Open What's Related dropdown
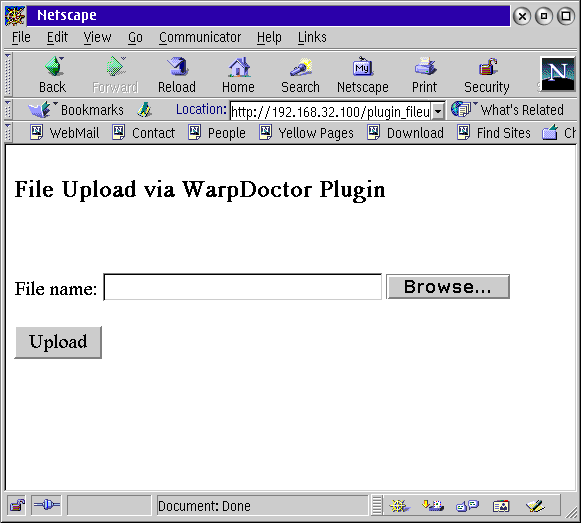Screen dimensions: 581x523 507,110
